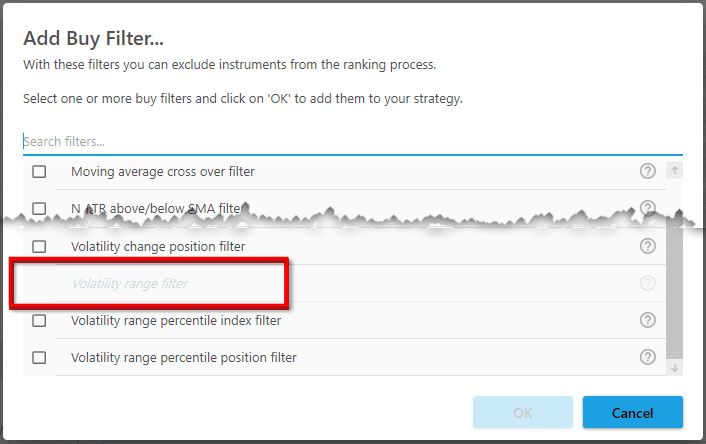
Task: Cancel the Add Buy Filter dialog
Action: pos(633,412)
